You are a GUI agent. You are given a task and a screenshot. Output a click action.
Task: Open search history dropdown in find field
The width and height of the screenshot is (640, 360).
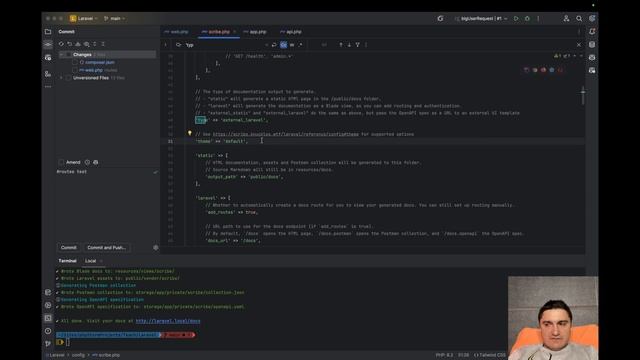pos(178,45)
